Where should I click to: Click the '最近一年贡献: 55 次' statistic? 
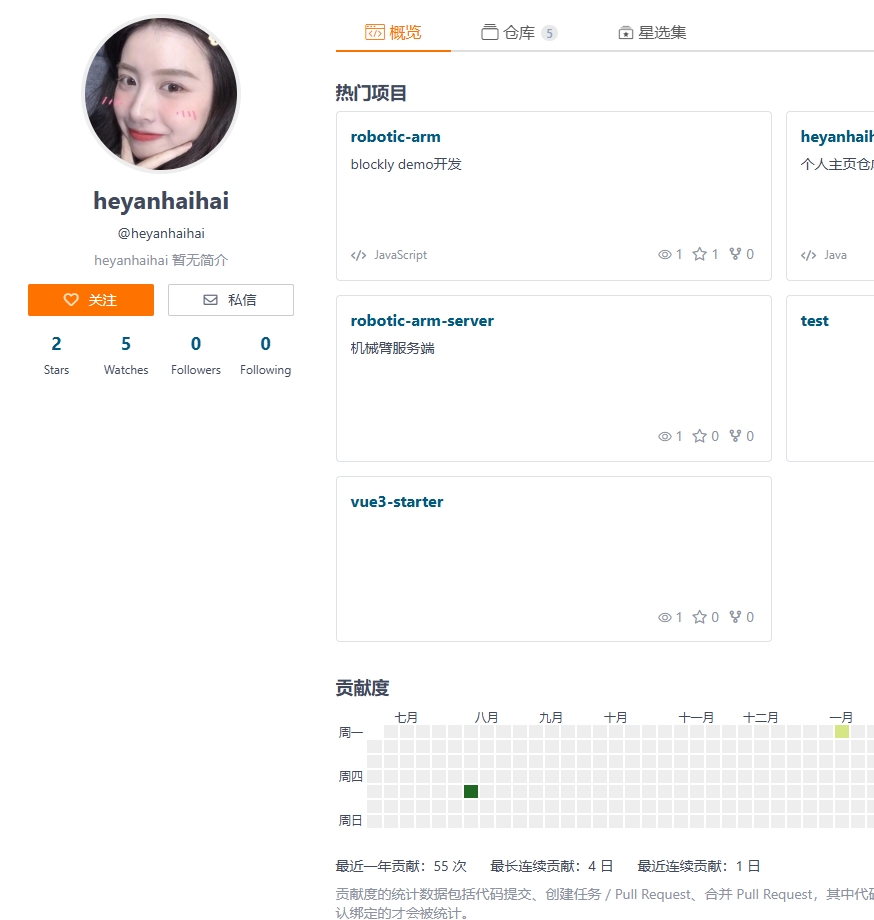(x=401, y=866)
